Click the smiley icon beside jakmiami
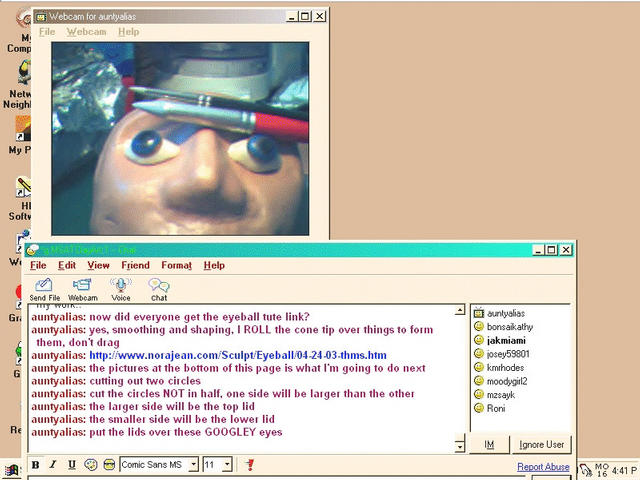The width and height of the screenshot is (640, 480). coord(479,340)
